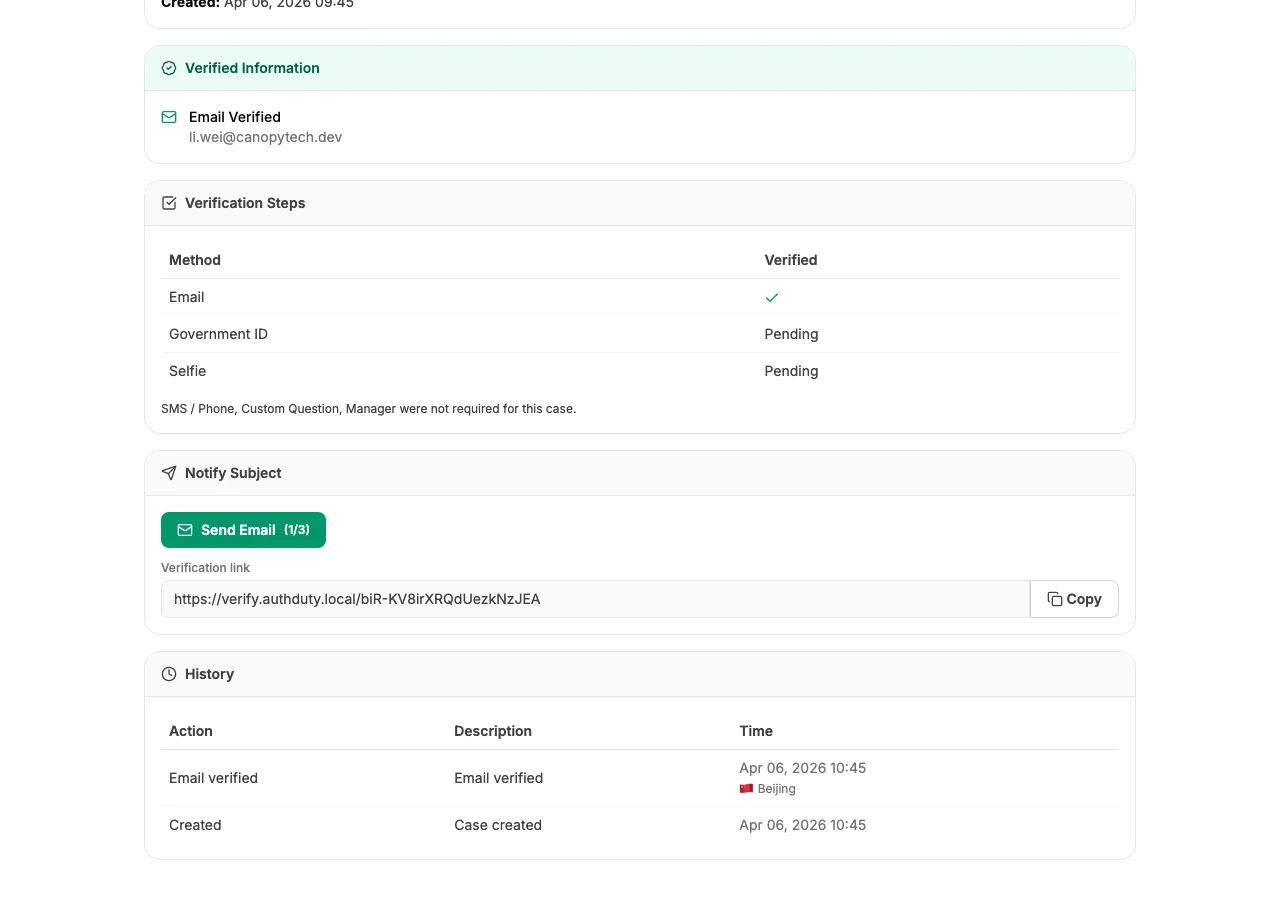
Task: Click the Verification Steps section header
Action: [245, 203]
